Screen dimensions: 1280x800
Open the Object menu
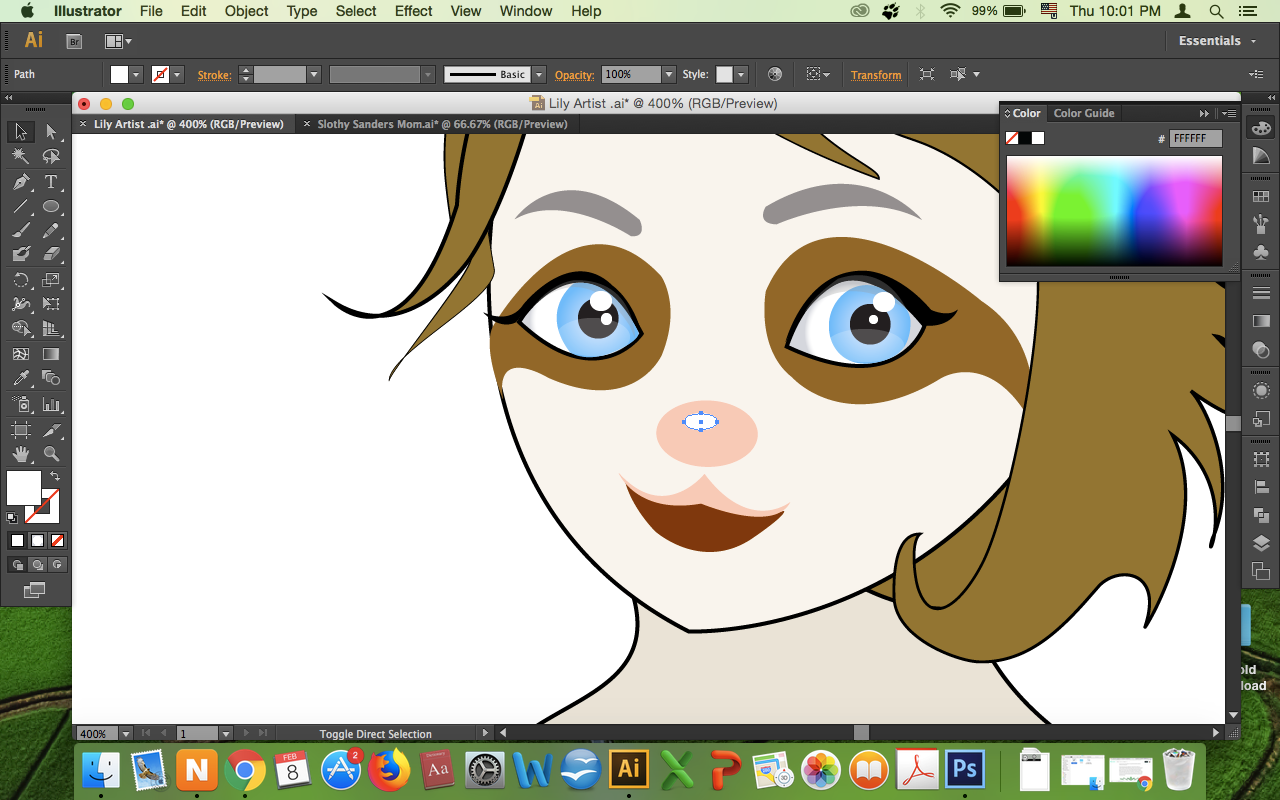point(246,11)
